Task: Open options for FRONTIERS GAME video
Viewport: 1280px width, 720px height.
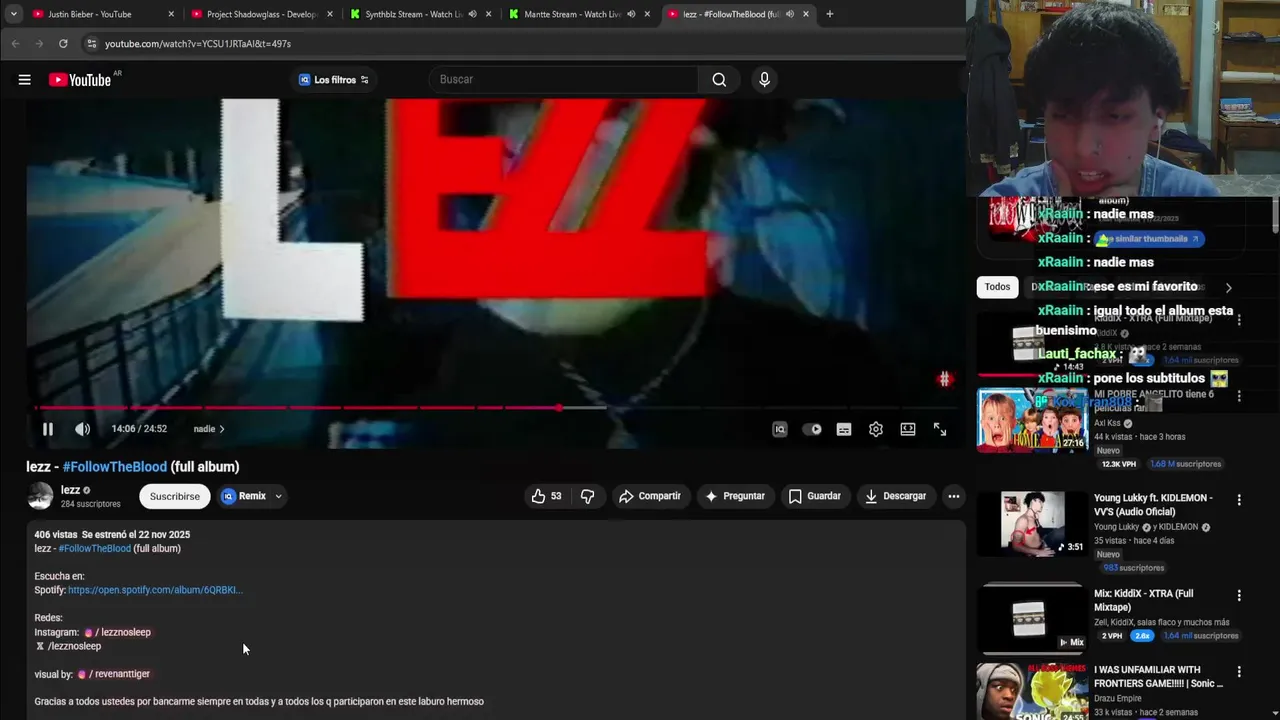Action: pos(1239,672)
